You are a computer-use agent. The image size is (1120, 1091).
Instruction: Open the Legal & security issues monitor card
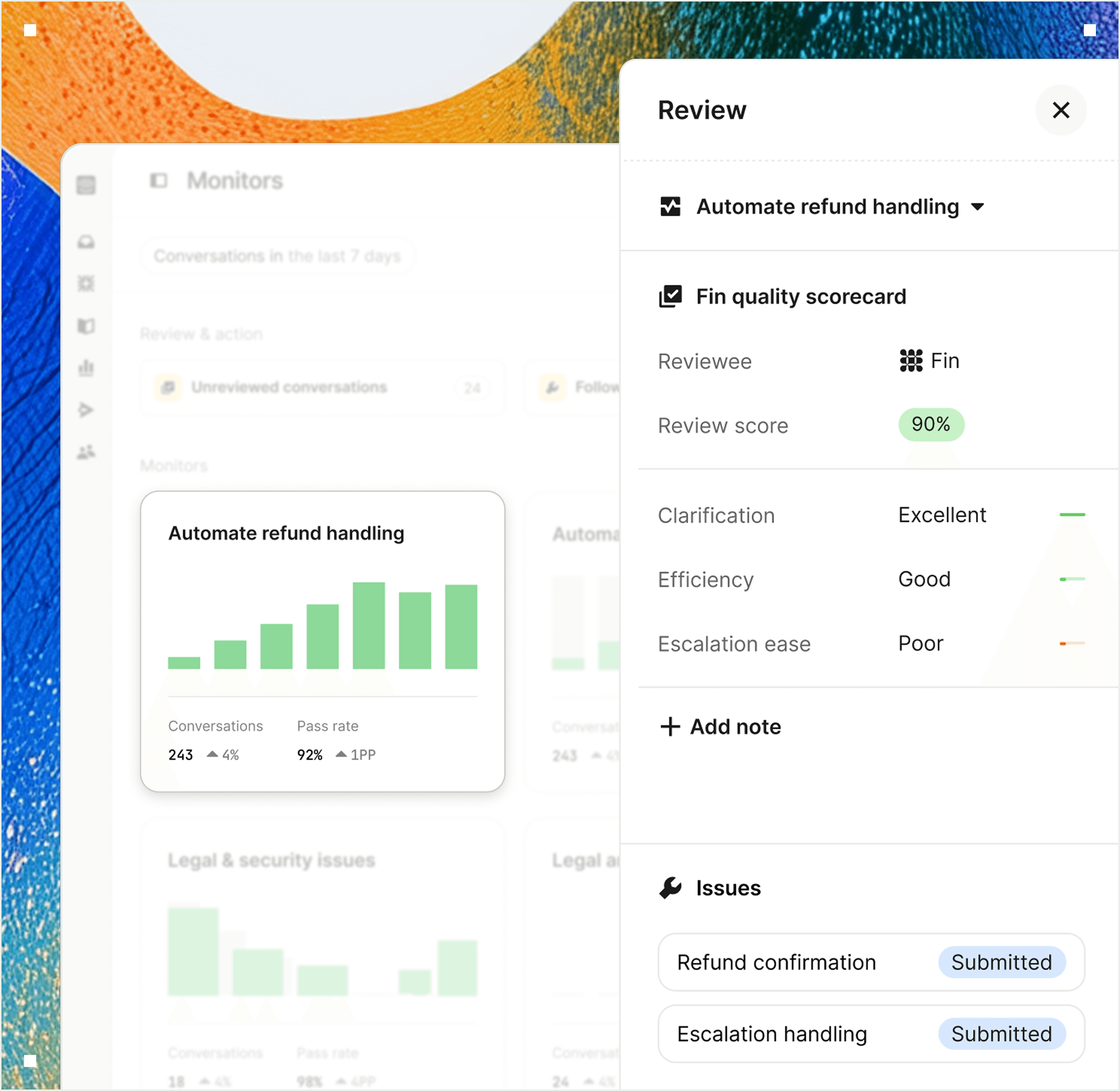pyautogui.click(x=322, y=954)
